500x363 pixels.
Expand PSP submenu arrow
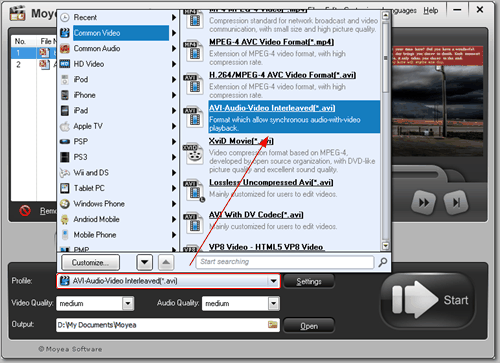click(x=174, y=142)
